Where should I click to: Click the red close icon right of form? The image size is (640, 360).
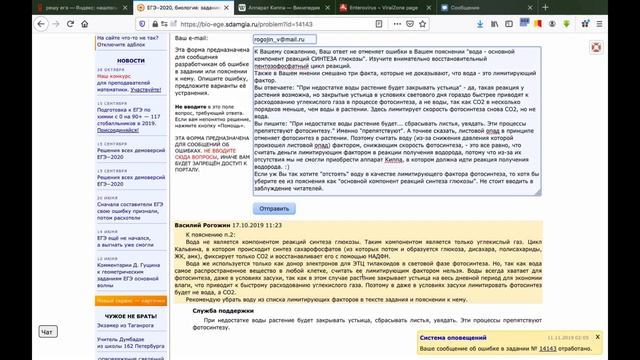pos(596,47)
